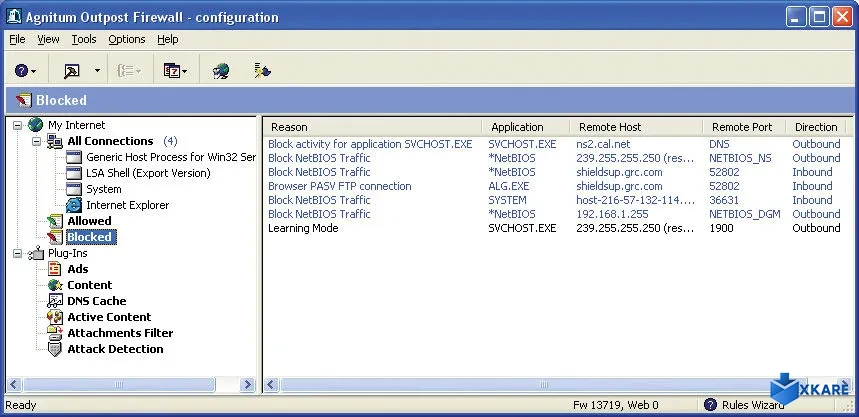Screen dimensions: 859x417
Task: Click Fw 13719, Web 0 status text
Action: coord(616,405)
